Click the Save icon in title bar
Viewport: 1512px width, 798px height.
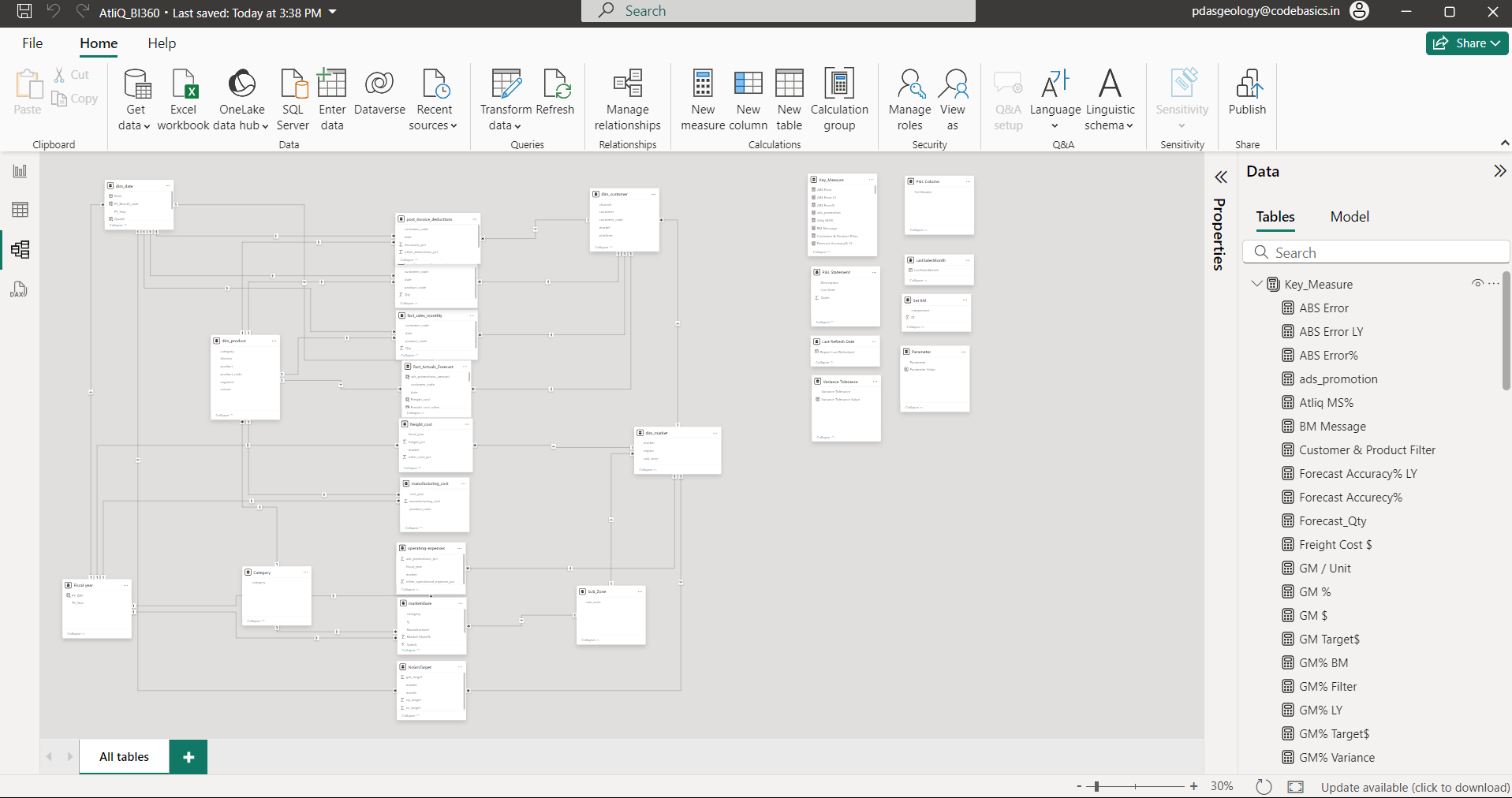pos(24,12)
